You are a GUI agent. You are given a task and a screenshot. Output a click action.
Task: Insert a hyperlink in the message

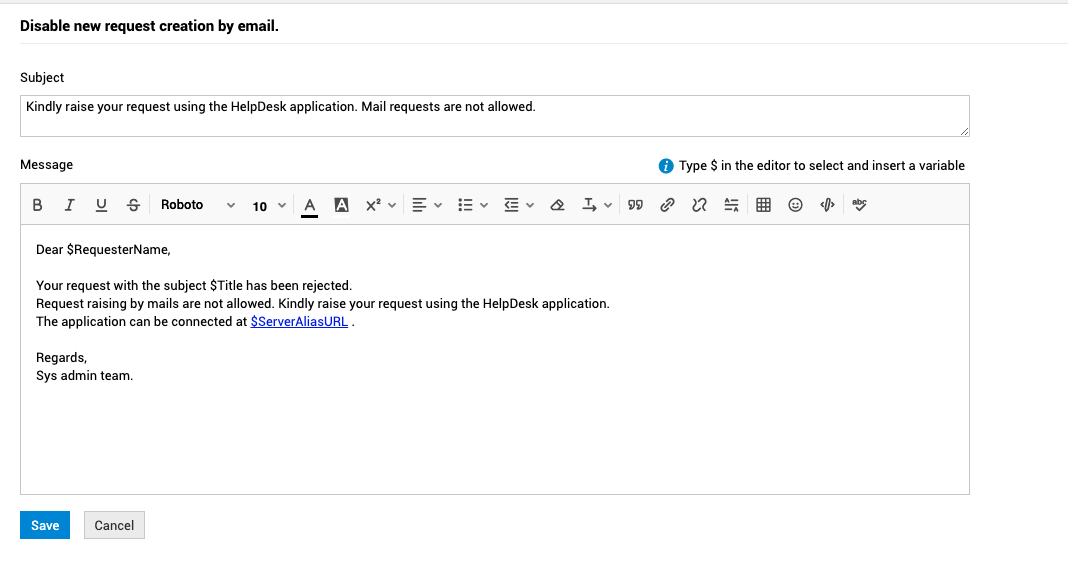pyautogui.click(x=667, y=205)
